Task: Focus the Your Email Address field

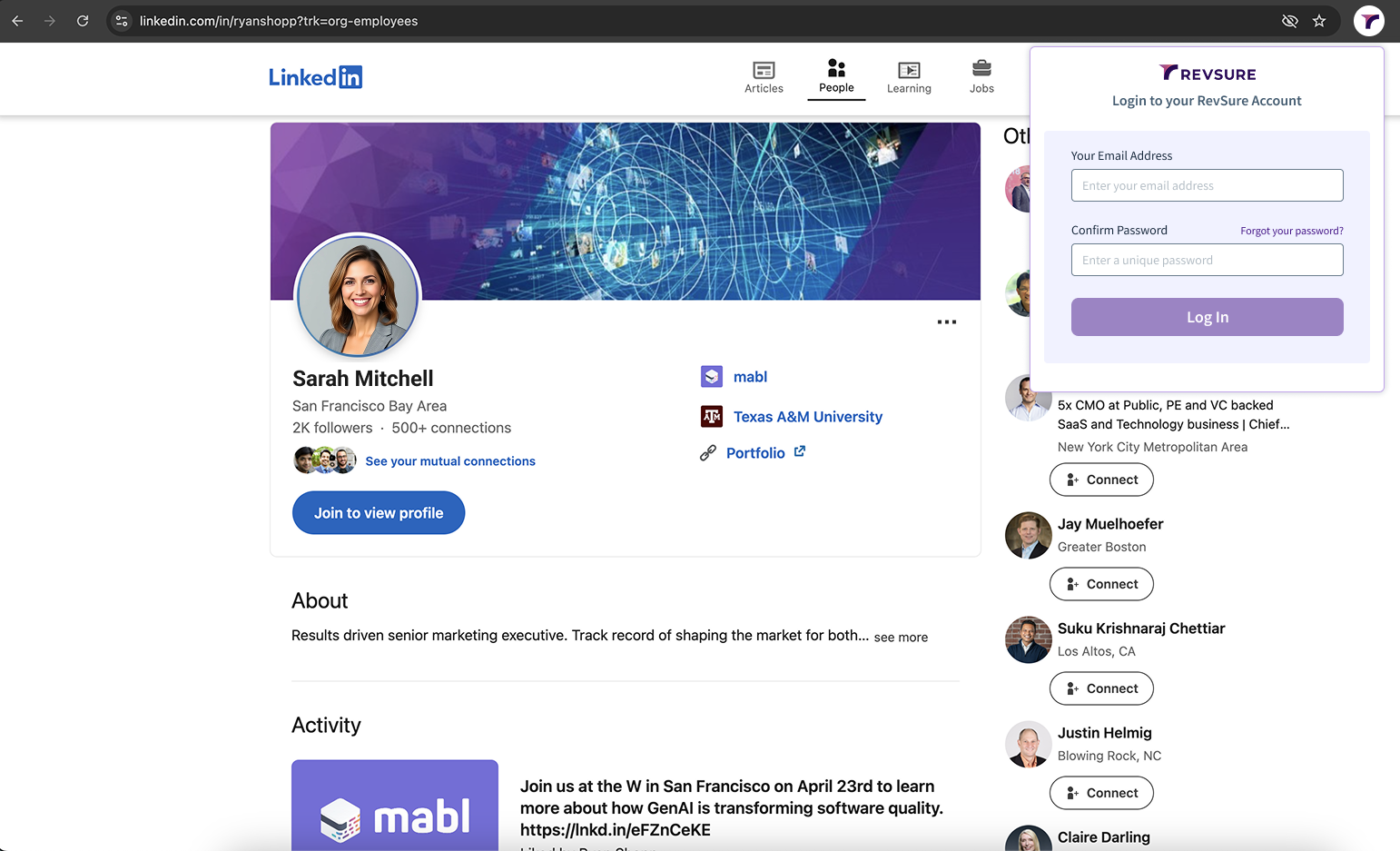Action: coord(1207,185)
